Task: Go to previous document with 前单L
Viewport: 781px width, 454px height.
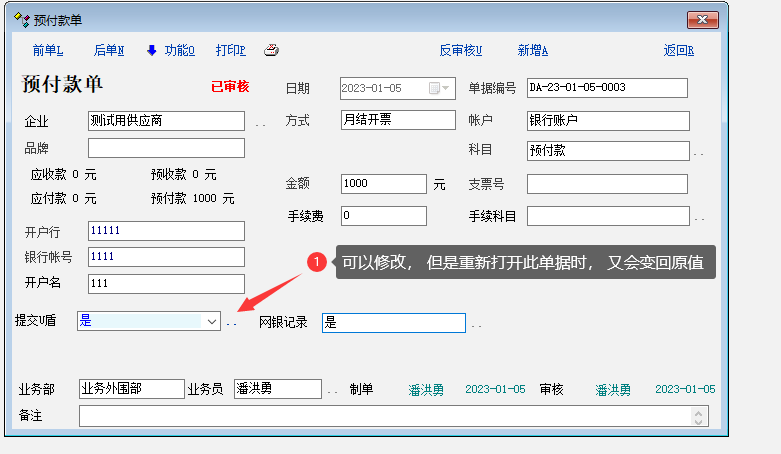Action: 47,50
